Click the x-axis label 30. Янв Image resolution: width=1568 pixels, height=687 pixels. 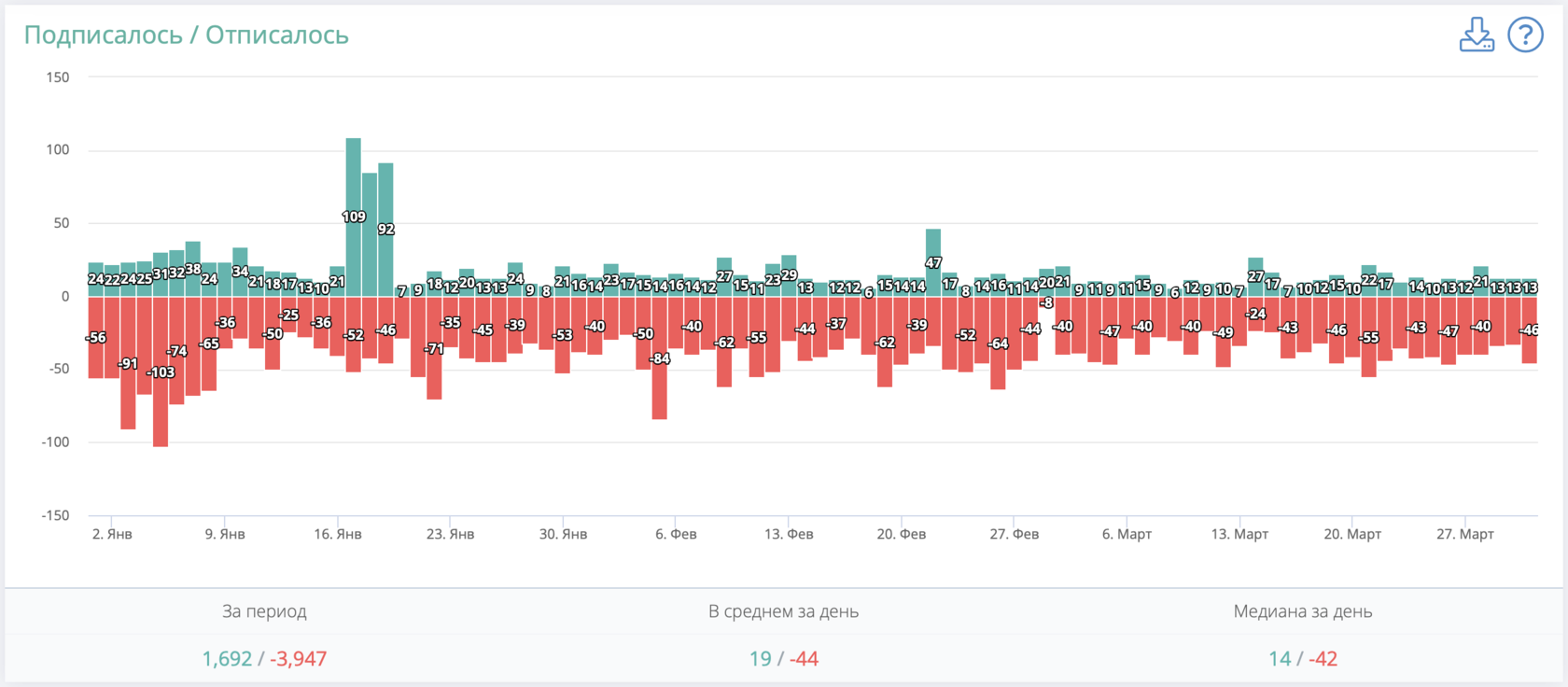click(564, 534)
